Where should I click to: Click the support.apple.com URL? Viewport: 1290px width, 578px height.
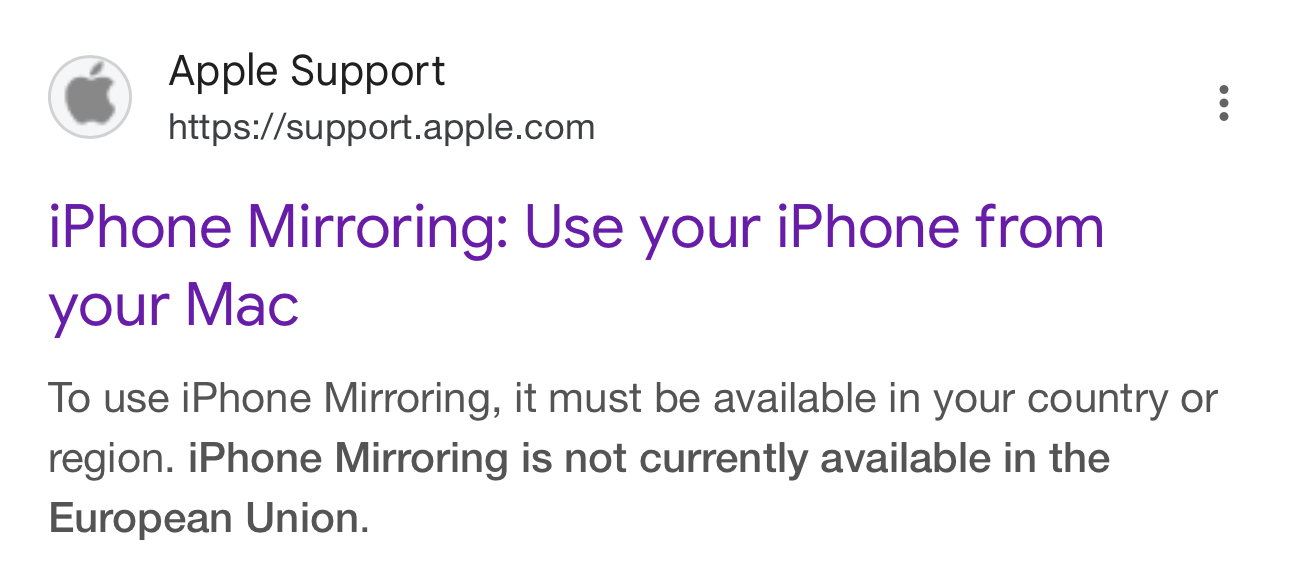[381, 127]
